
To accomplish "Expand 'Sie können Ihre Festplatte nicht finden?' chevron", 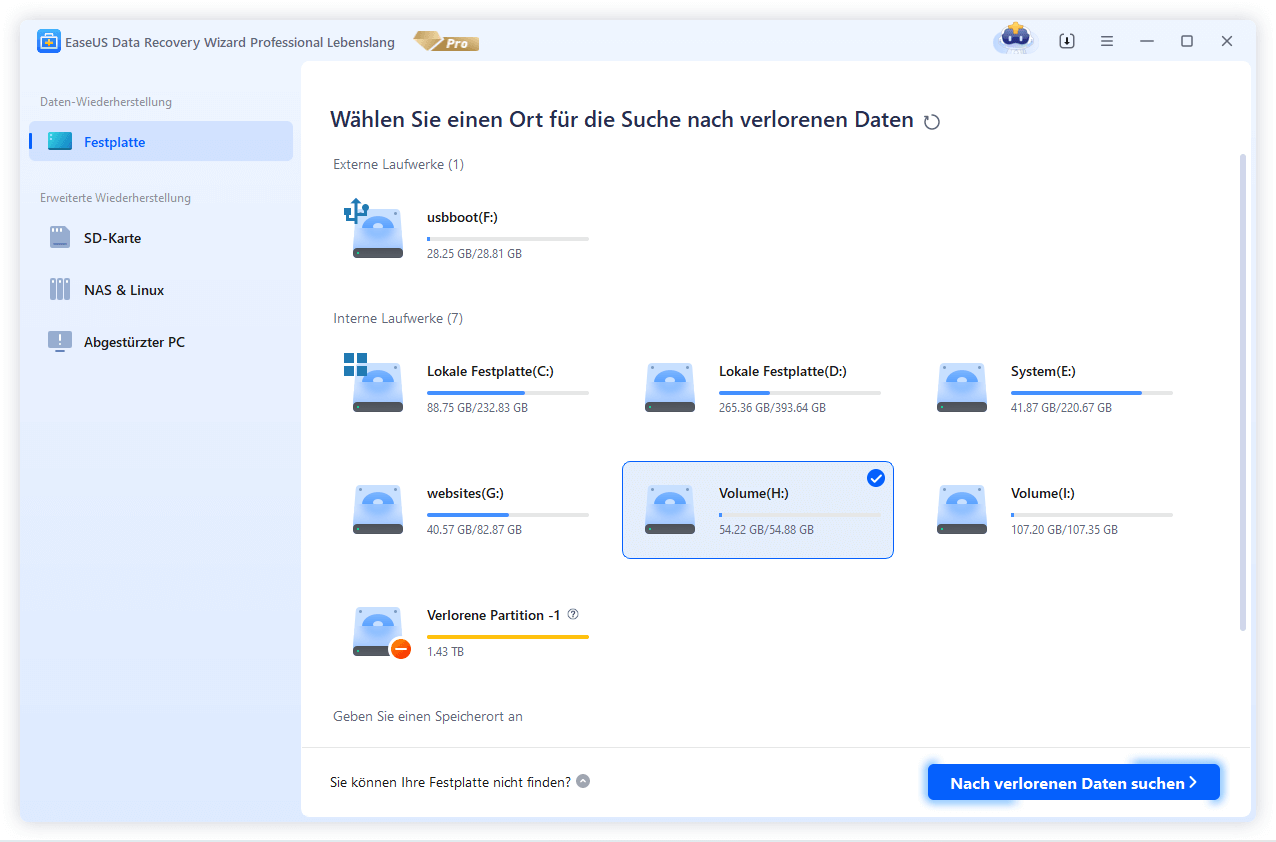I will [x=583, y=781].
